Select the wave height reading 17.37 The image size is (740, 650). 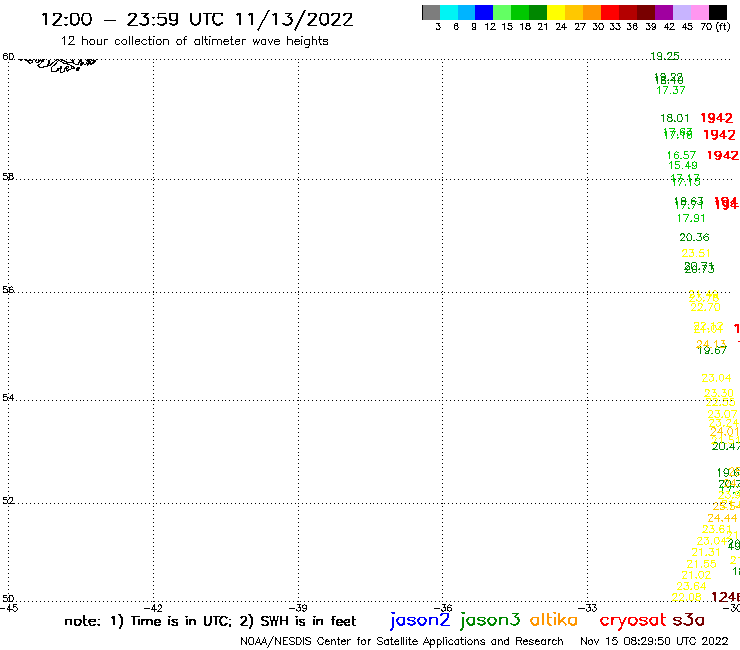(671, 90)
